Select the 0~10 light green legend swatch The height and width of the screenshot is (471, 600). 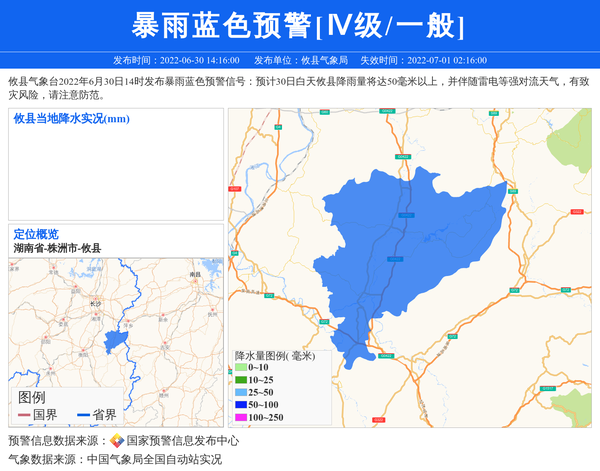point(240,368)
